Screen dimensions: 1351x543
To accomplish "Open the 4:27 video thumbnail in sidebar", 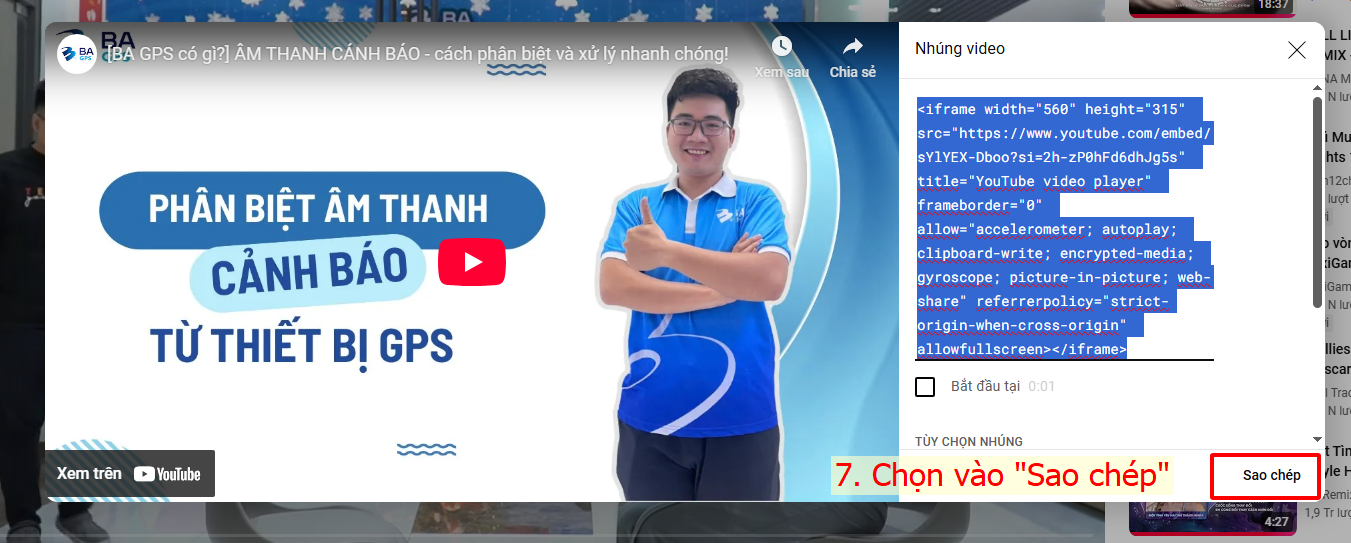I will tap(1212, 518).
